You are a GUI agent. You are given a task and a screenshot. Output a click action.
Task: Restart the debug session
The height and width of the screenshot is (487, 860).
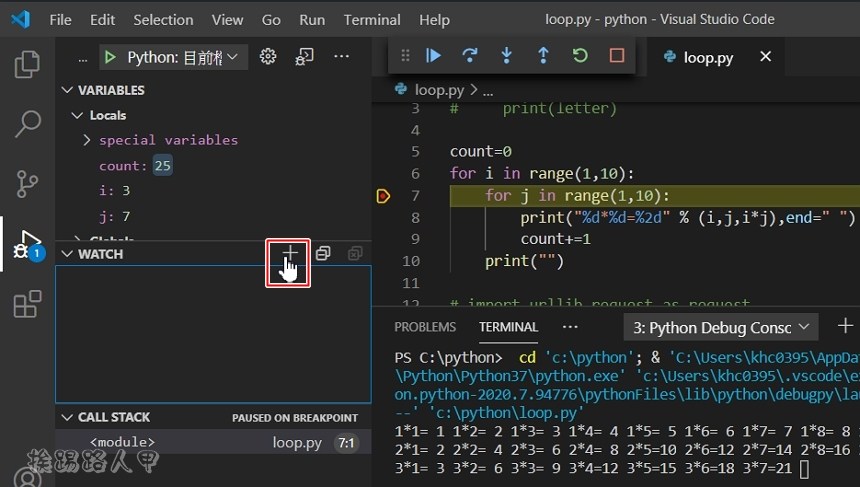click(x=580, y=56)
